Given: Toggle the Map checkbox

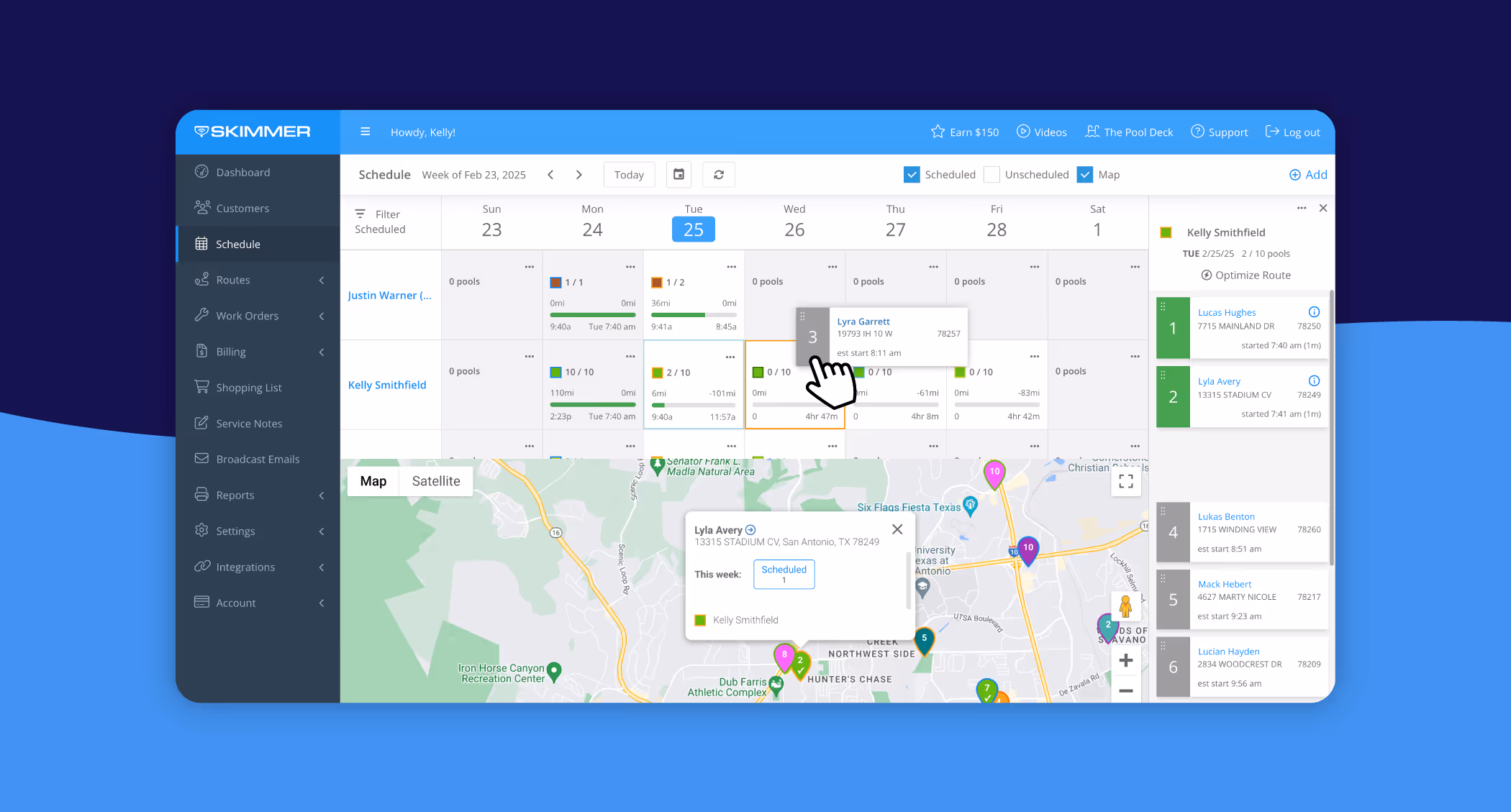Looking at the screenshot, I should [1085, 174].
